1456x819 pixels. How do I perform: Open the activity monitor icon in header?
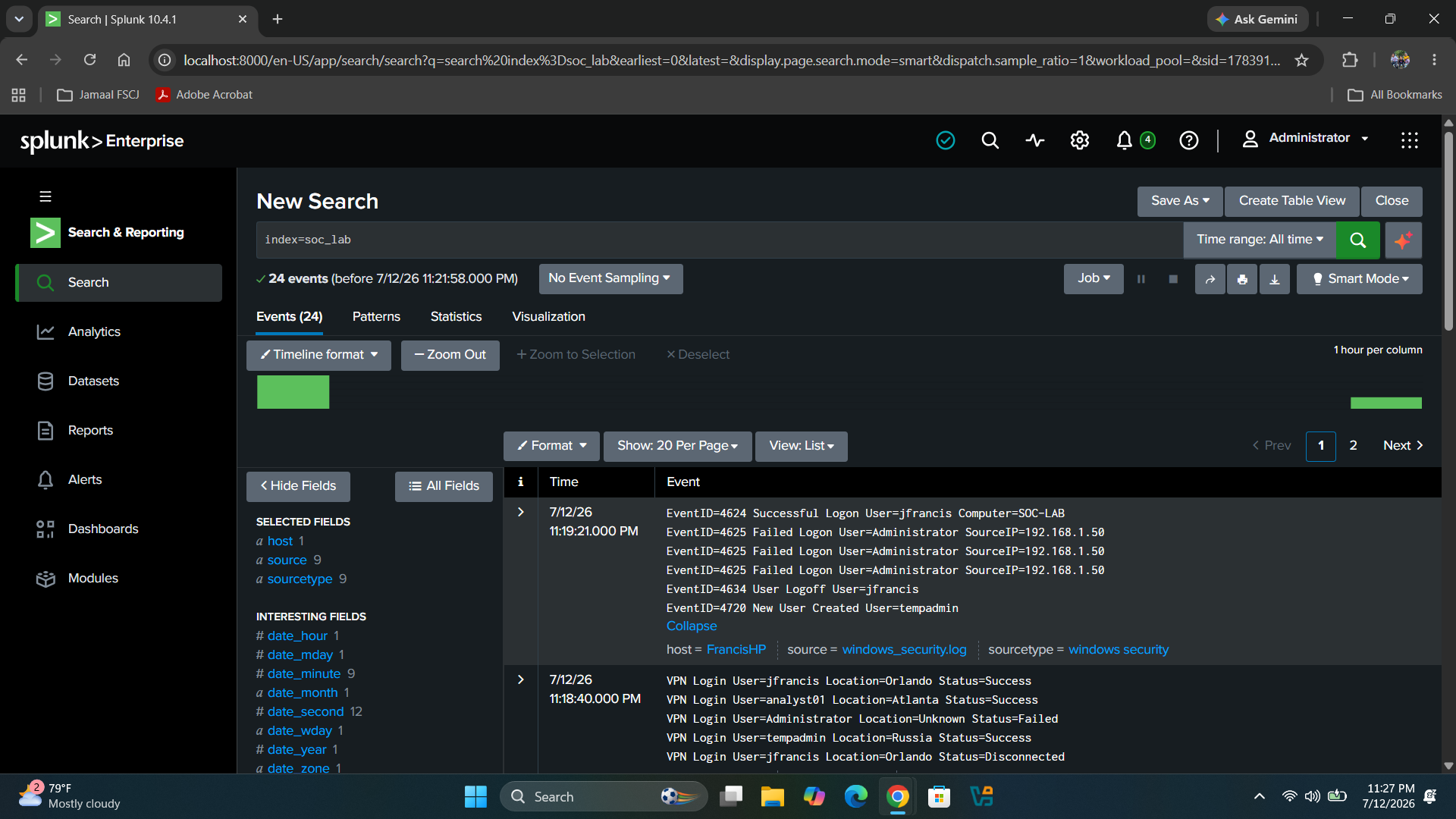1035,140
